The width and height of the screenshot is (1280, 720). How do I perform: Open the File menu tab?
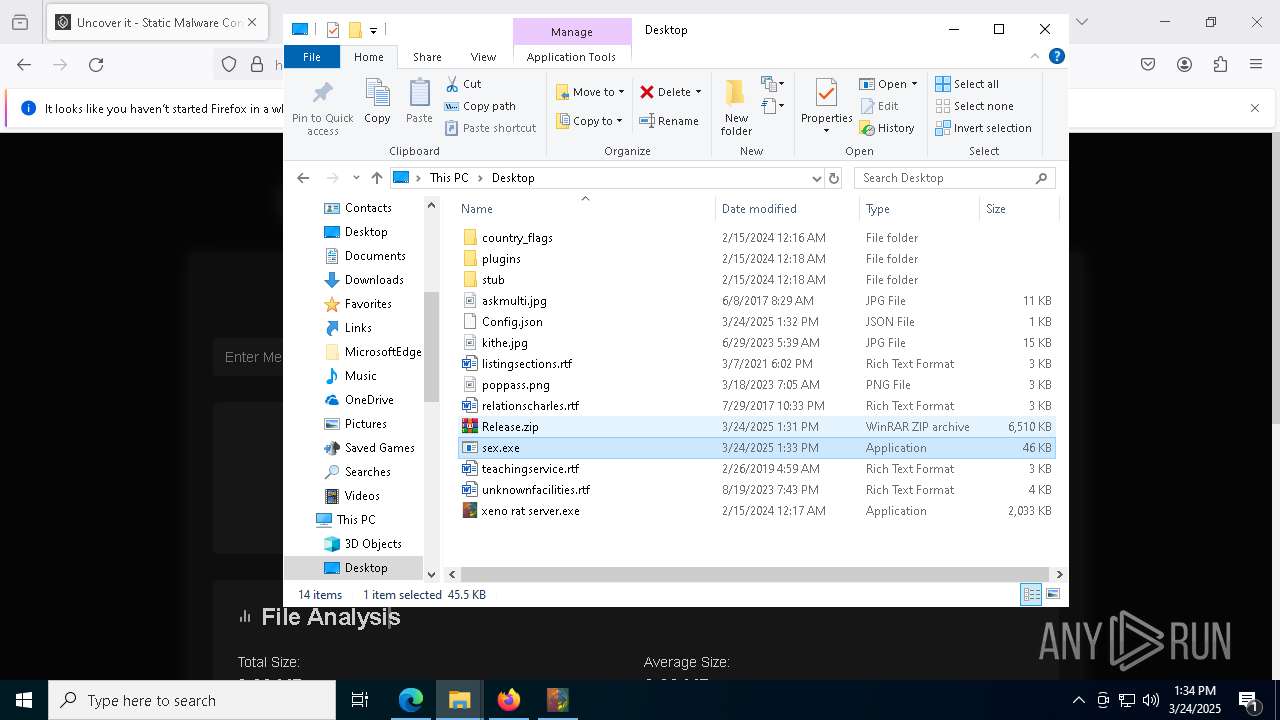pyautogui.click(x=312, y=57)
